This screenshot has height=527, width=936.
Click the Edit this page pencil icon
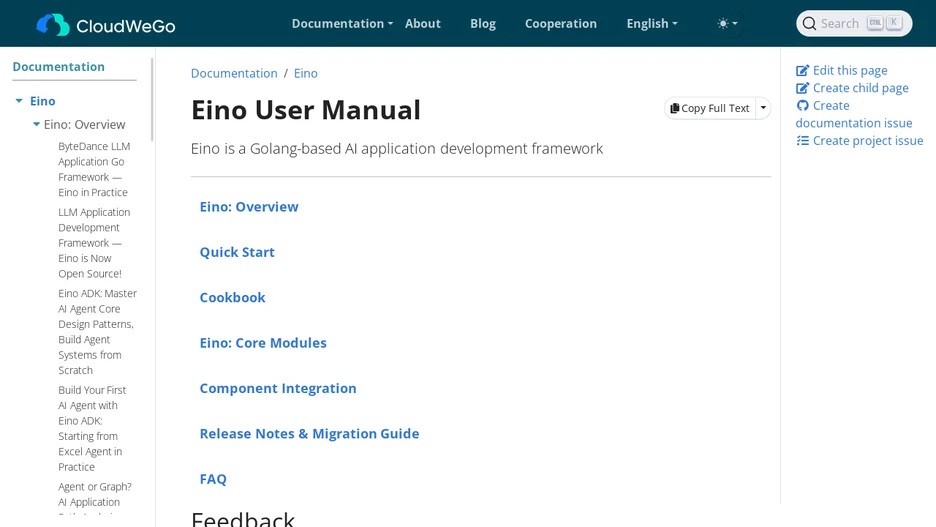click(x=802, y=70)
